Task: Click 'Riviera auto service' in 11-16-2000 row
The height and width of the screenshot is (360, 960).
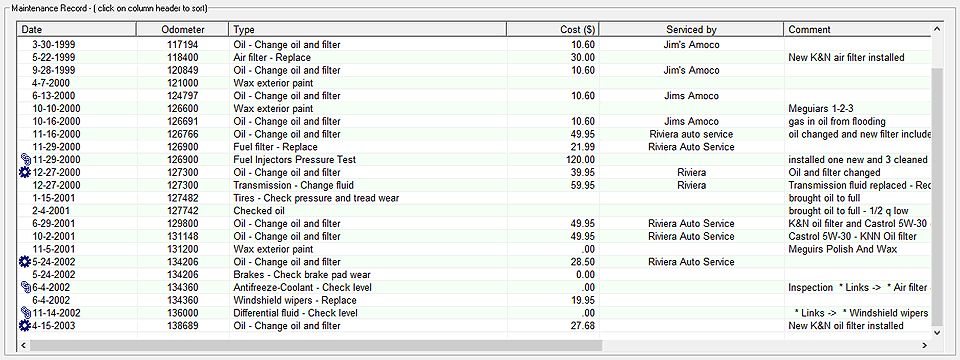Action: click(691, 134)
